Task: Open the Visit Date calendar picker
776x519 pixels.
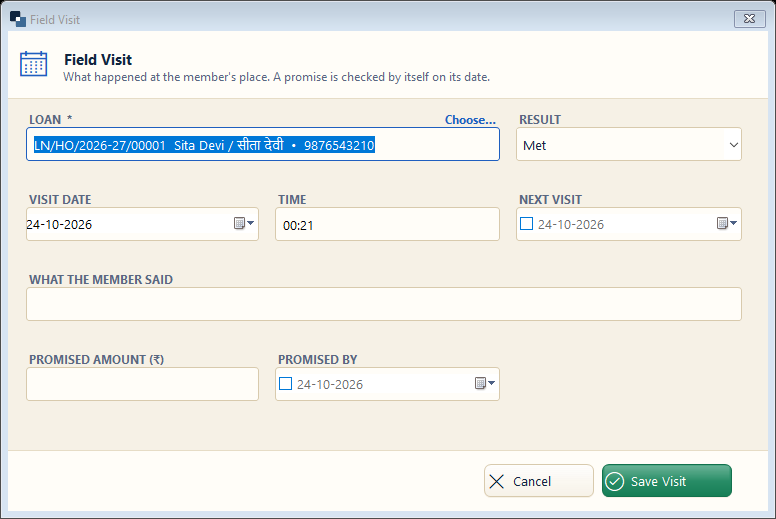Action: [x=244, y=224]
